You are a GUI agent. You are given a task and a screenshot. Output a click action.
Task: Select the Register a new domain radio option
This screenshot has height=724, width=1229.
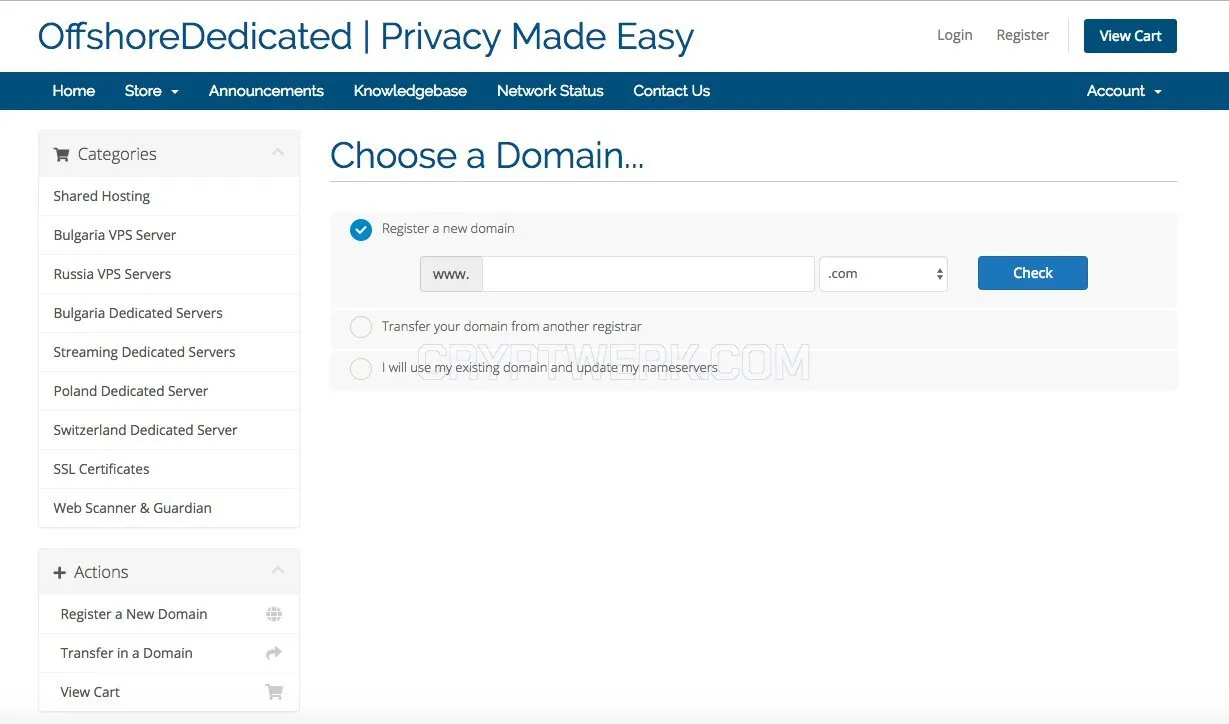361,230
